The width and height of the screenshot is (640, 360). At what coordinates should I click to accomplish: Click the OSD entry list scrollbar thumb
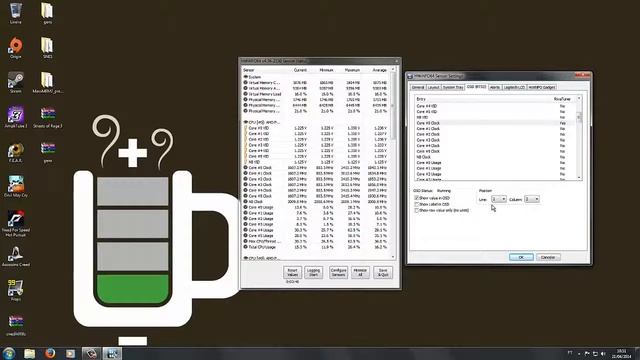pos(579,117)
